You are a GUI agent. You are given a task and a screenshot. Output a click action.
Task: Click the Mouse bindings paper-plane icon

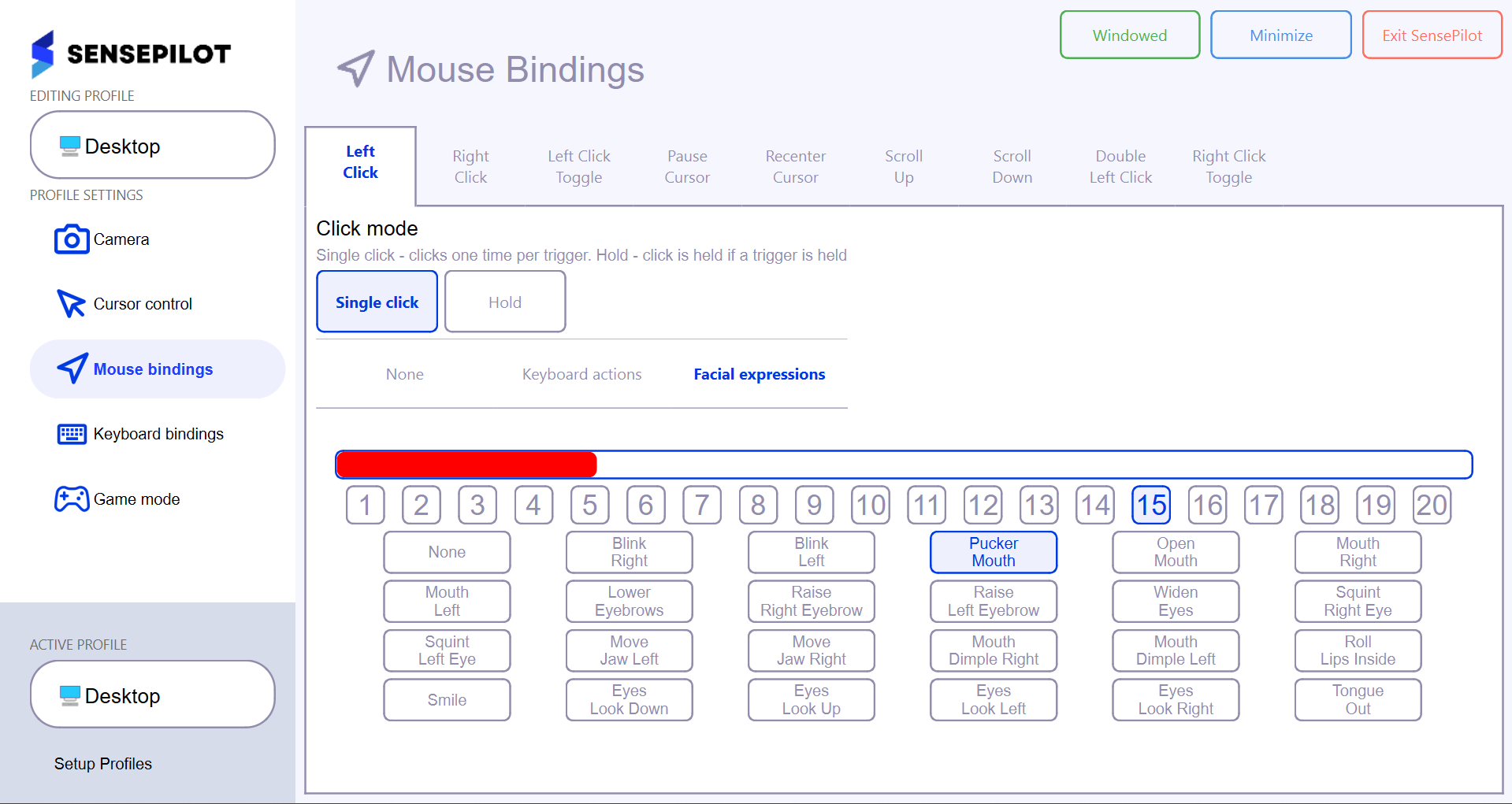pos(72,369)
